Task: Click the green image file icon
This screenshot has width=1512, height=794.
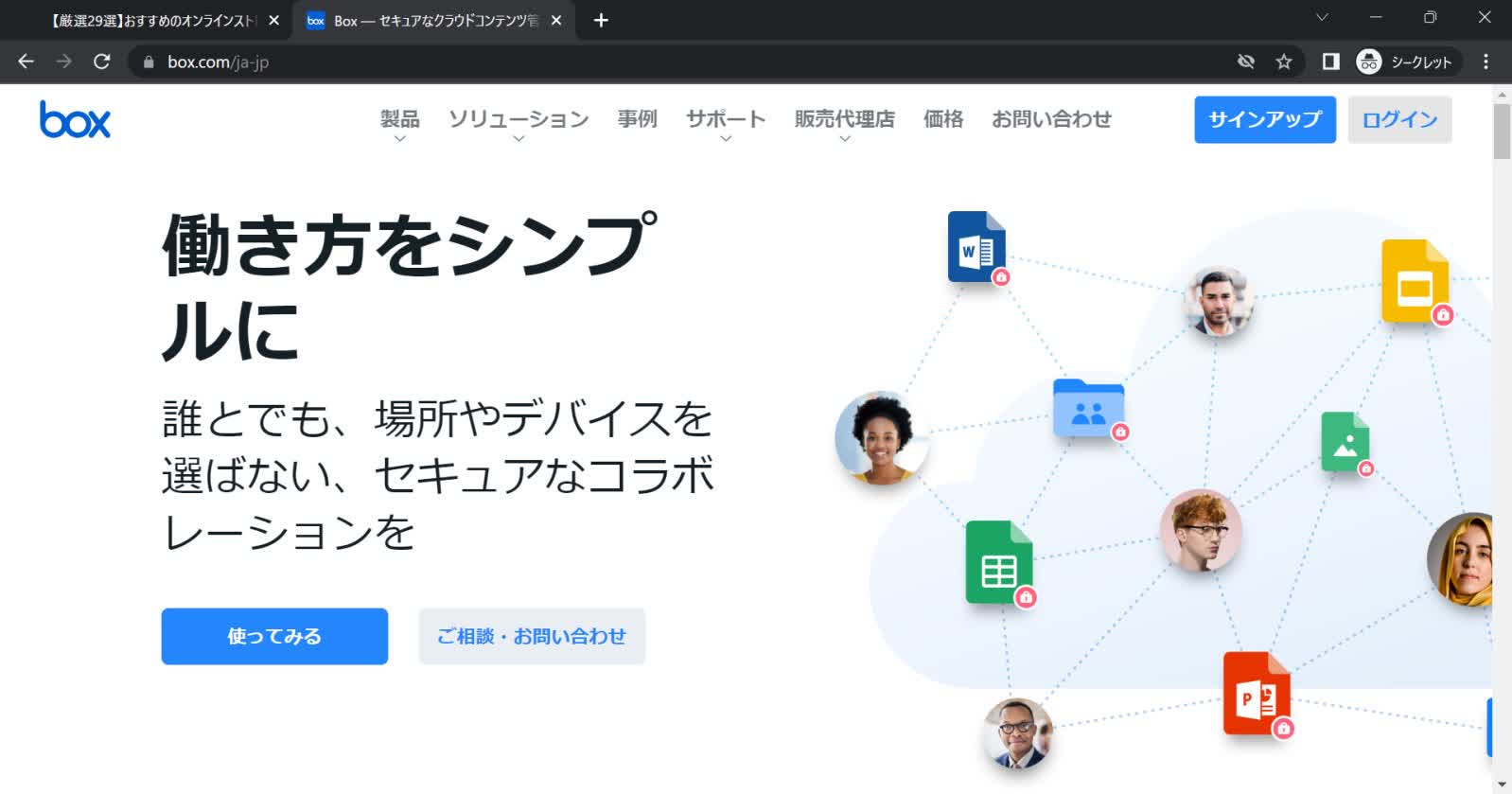Action: click(1345, 442)
